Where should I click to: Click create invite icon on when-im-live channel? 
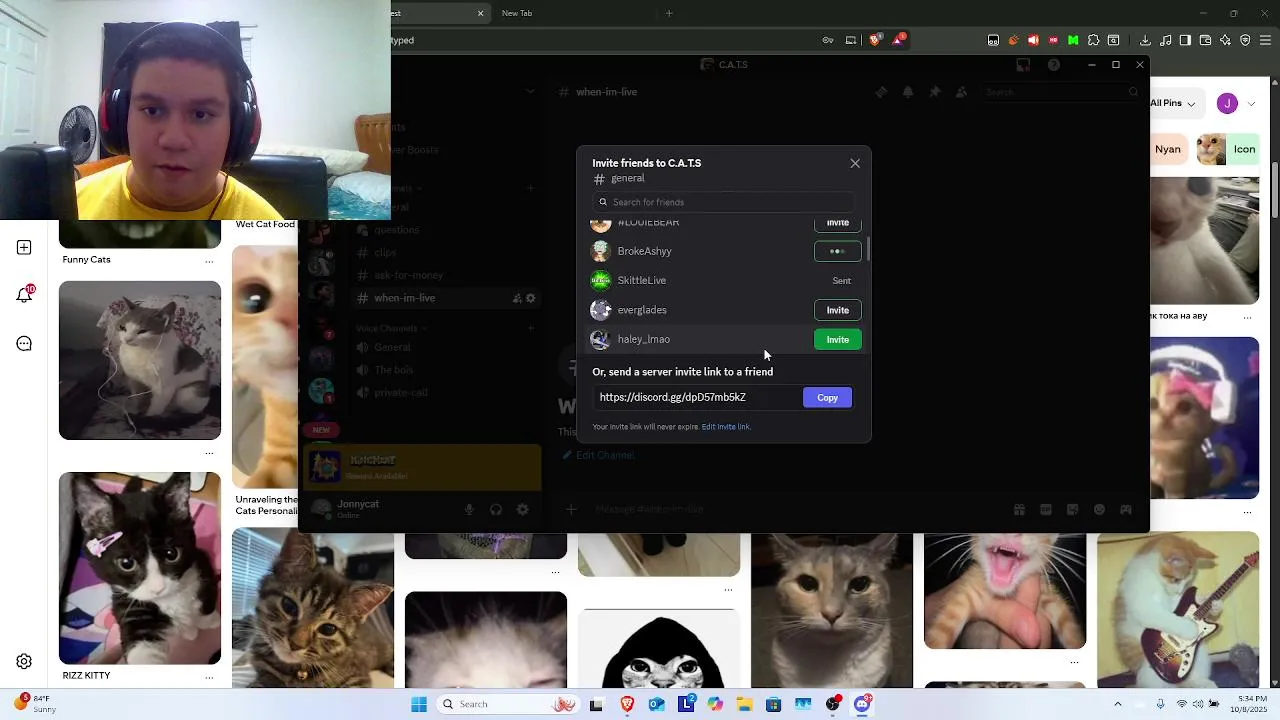(x=517, y=298)
